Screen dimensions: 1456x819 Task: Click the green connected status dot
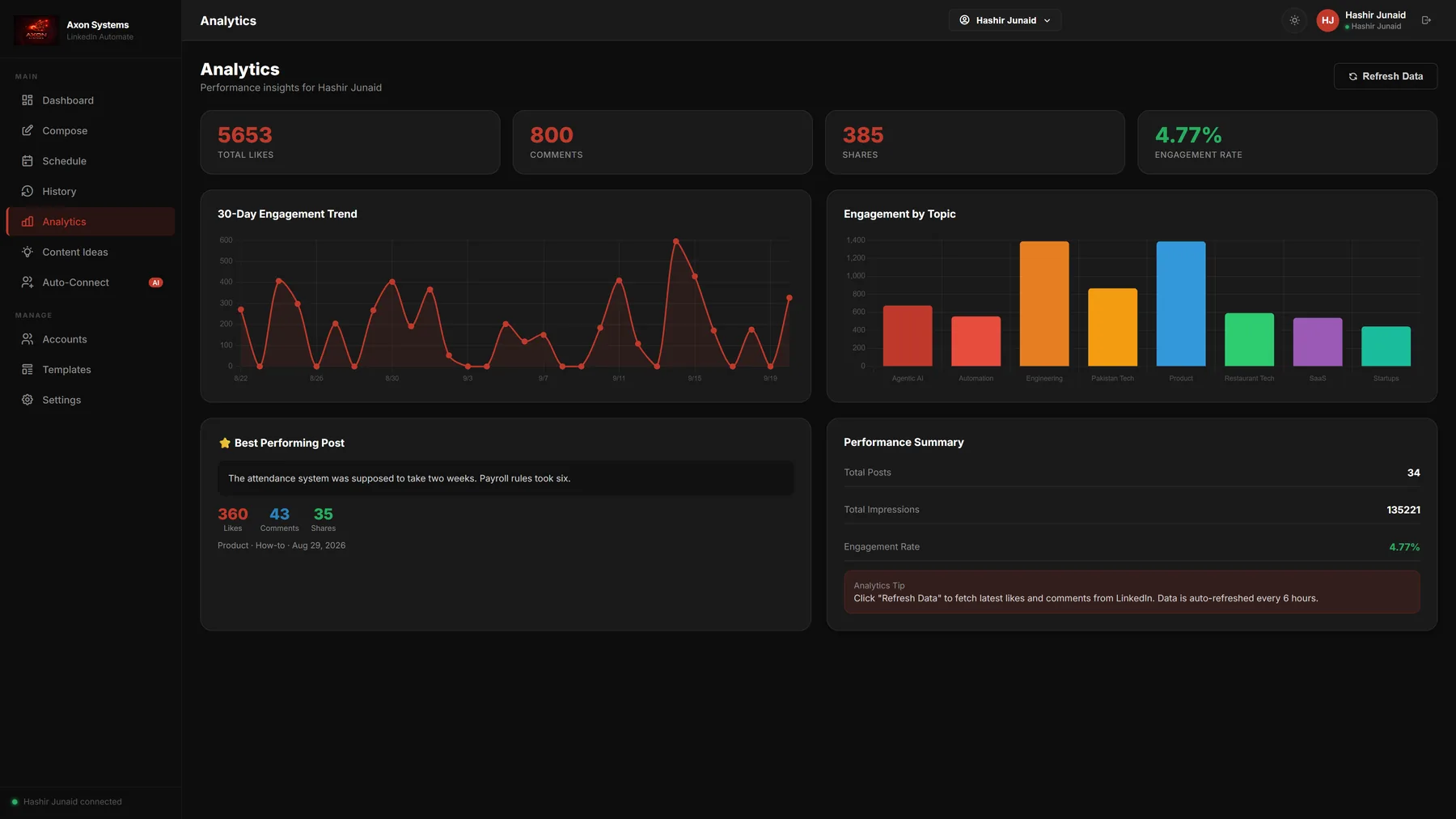tap(15, 802)
